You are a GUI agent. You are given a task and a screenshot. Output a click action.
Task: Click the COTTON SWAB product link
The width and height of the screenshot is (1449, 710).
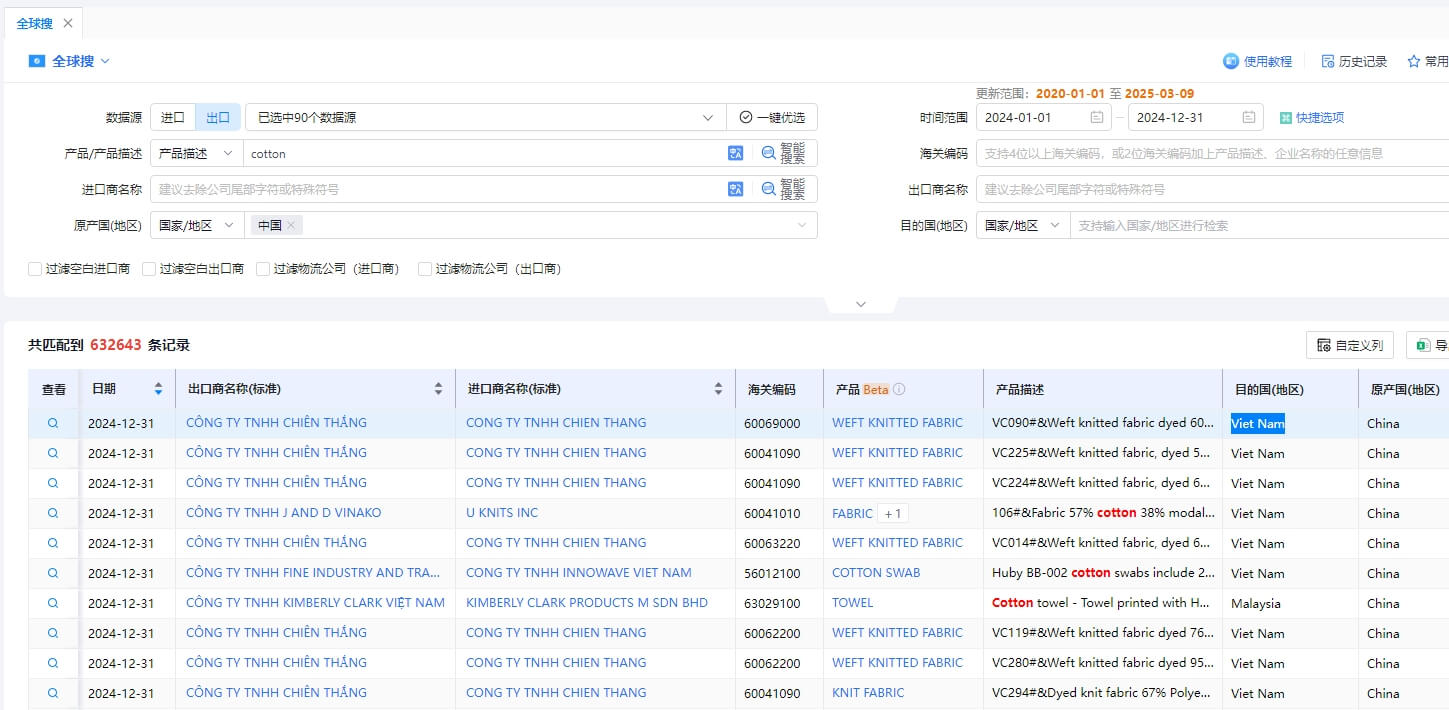[876, 573]
